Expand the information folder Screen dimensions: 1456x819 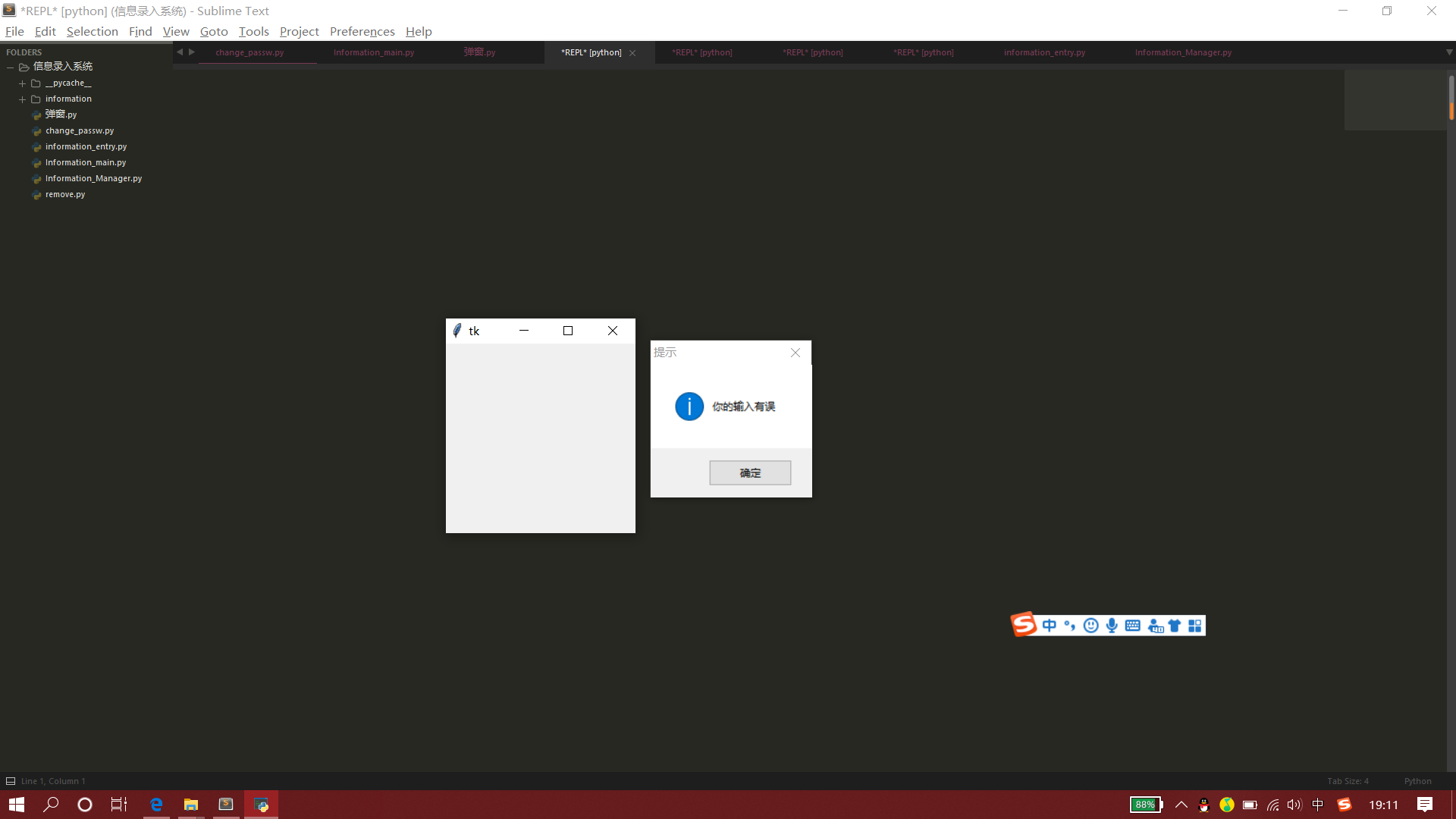click(22, 99)
